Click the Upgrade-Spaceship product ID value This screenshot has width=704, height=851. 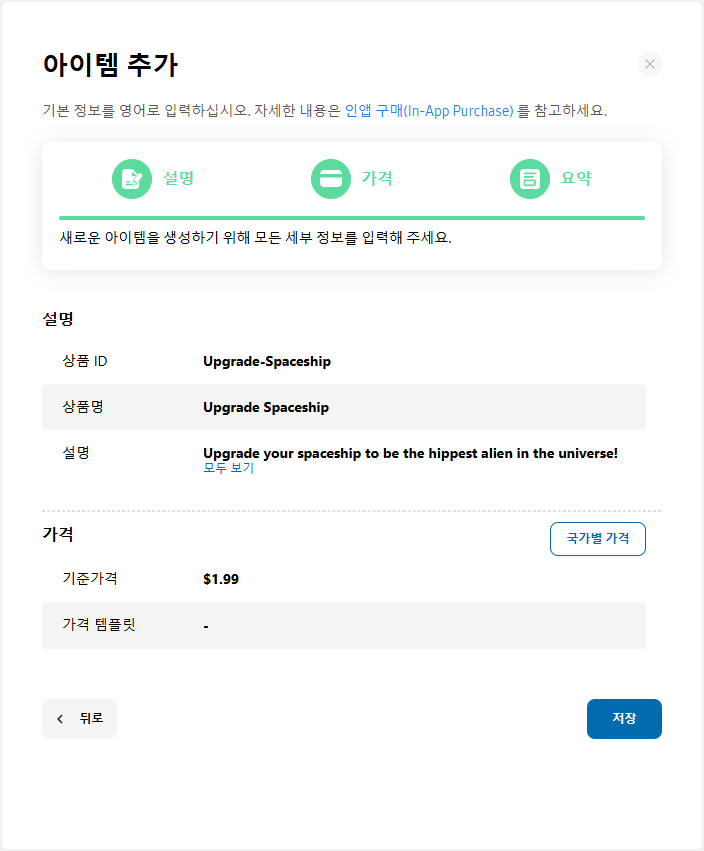tap(267, 361)
